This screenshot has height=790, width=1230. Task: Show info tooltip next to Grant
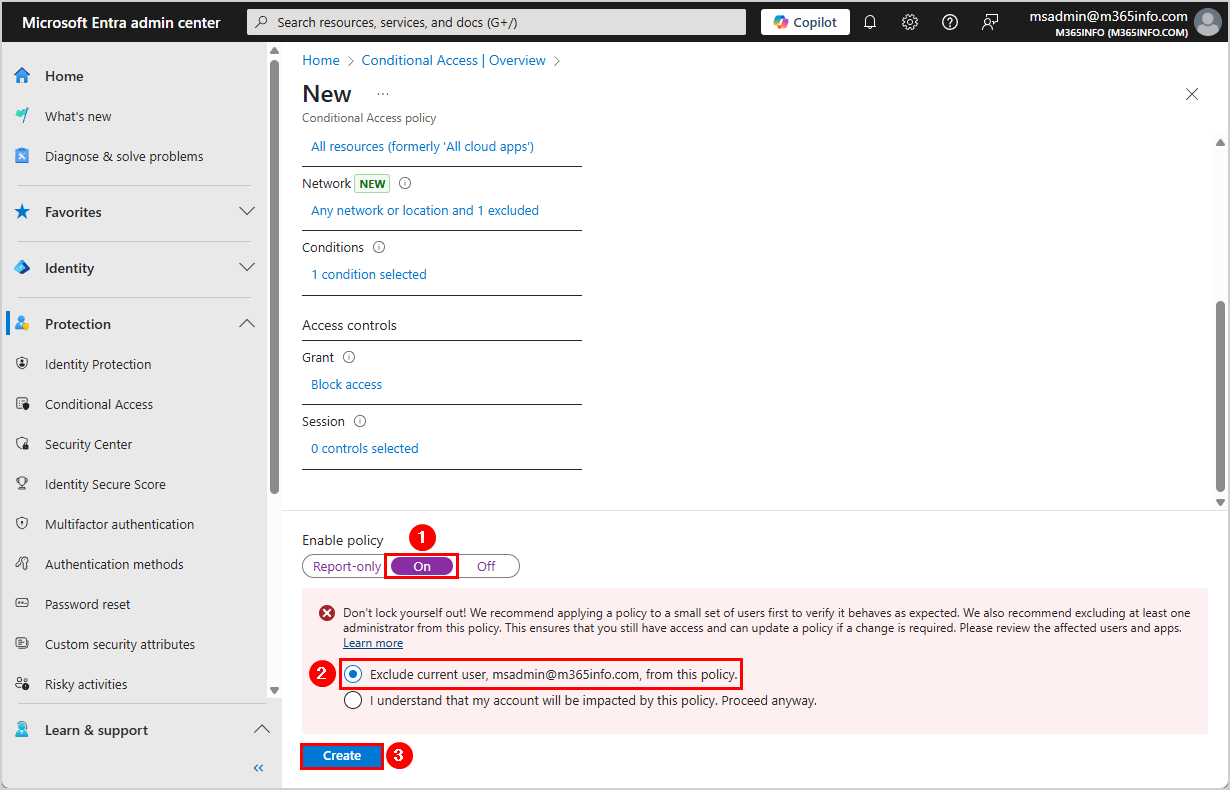pyautogui.click(x=349, y=357)
